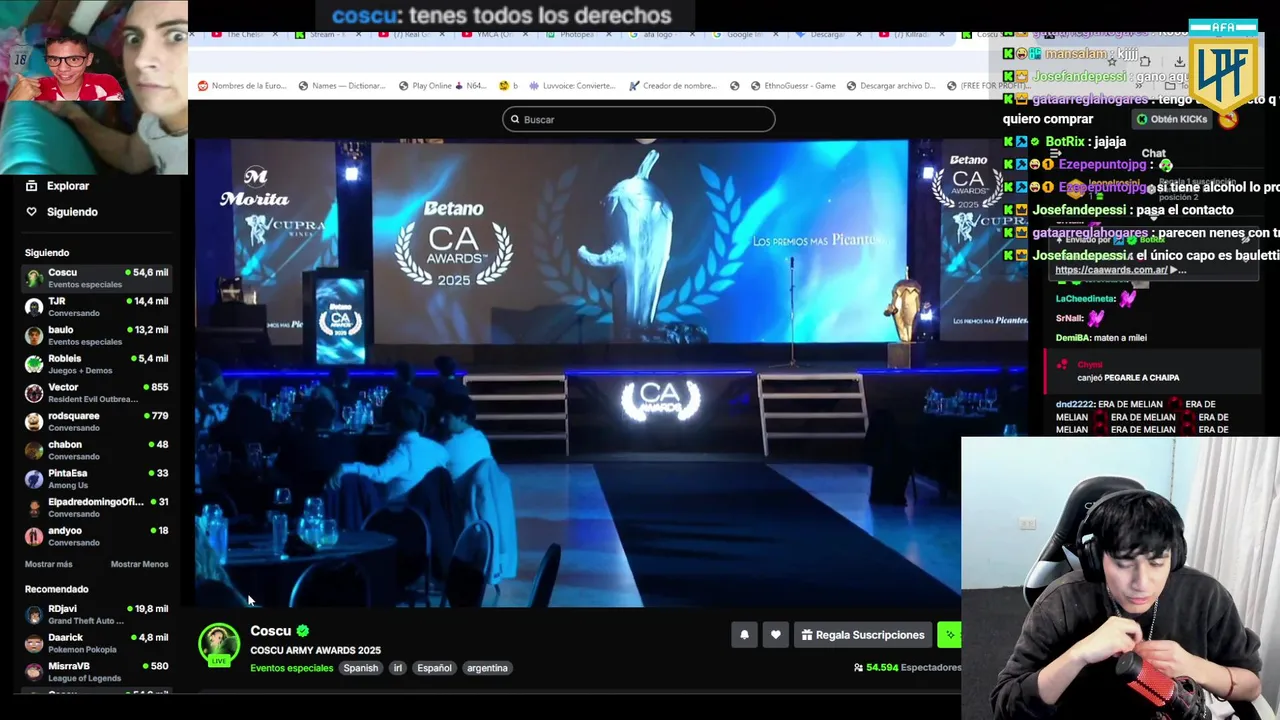Click the green subscribe button
Image resolution: width=1280 pixels, height=720 pixels.
949,635
